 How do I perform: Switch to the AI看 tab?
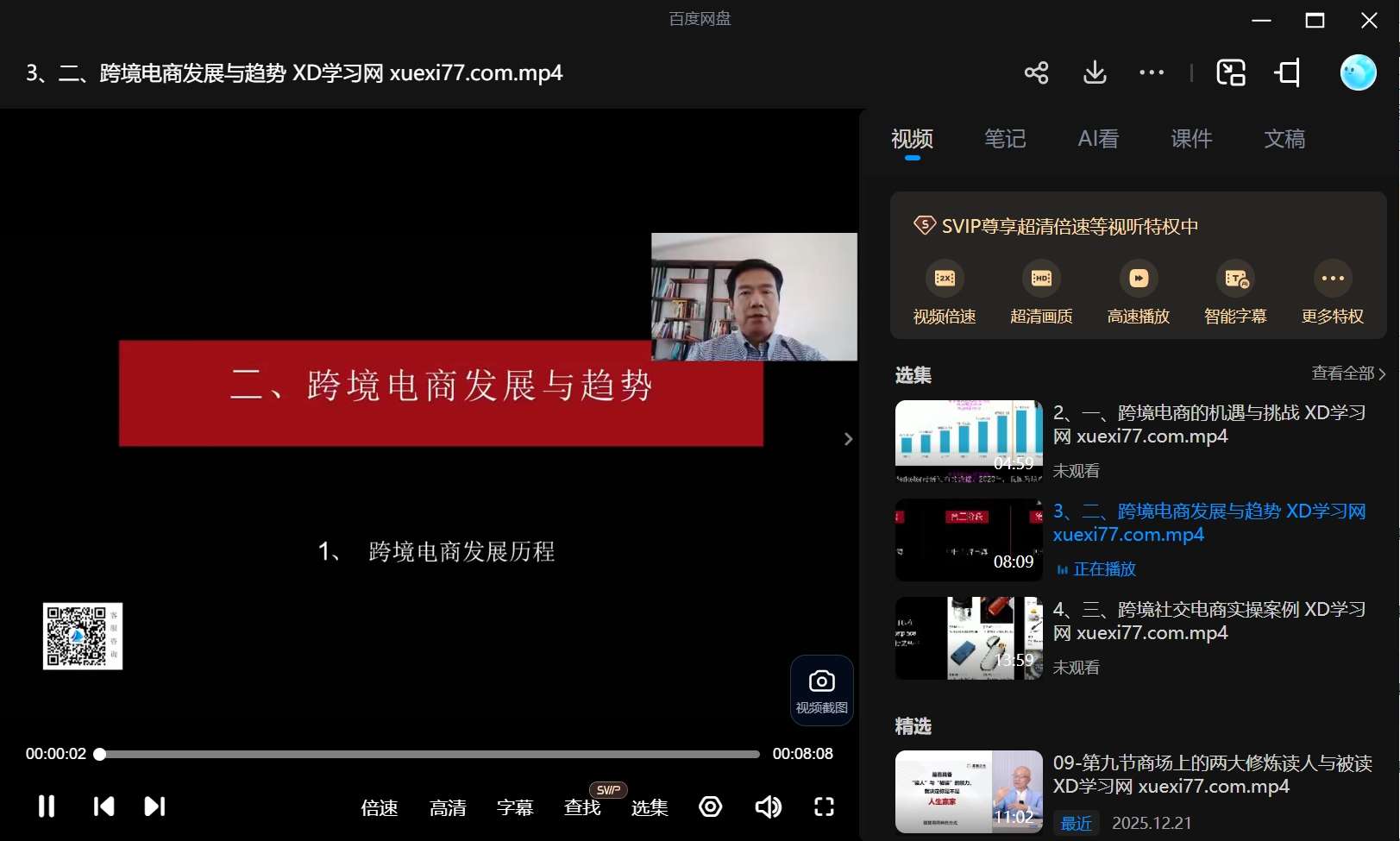1098,139
